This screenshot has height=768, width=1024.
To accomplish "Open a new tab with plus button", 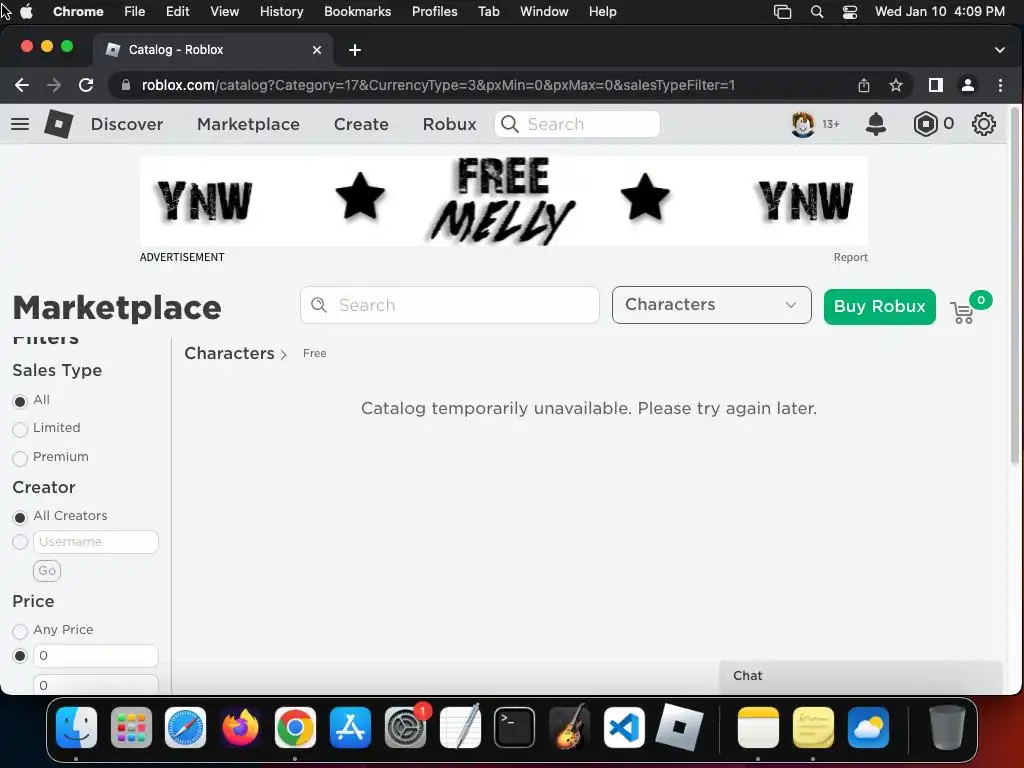I will [x=355, y=50].
